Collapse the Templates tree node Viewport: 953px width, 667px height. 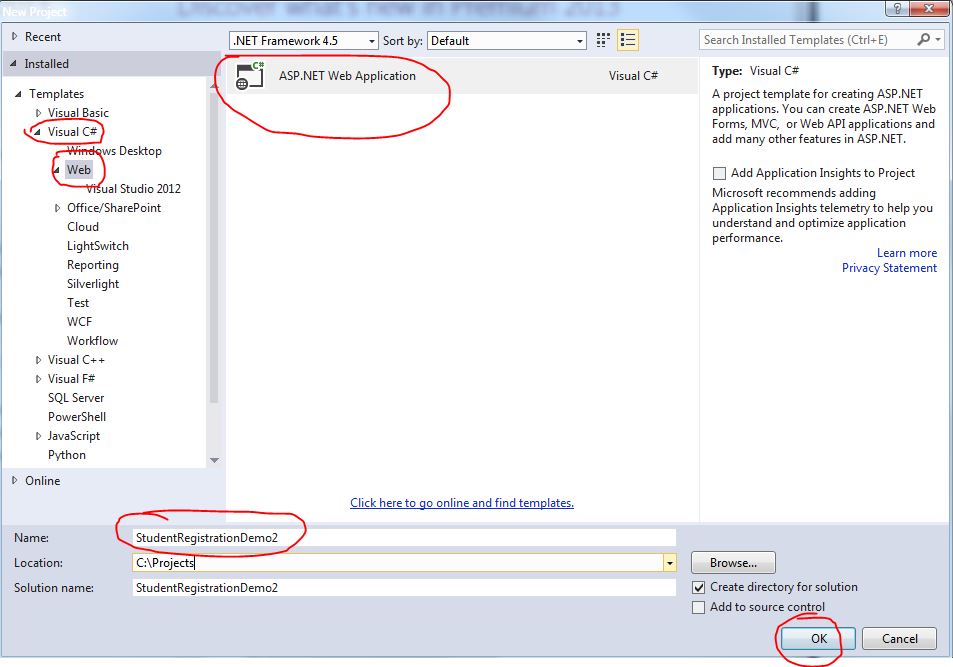click(18, 94)
